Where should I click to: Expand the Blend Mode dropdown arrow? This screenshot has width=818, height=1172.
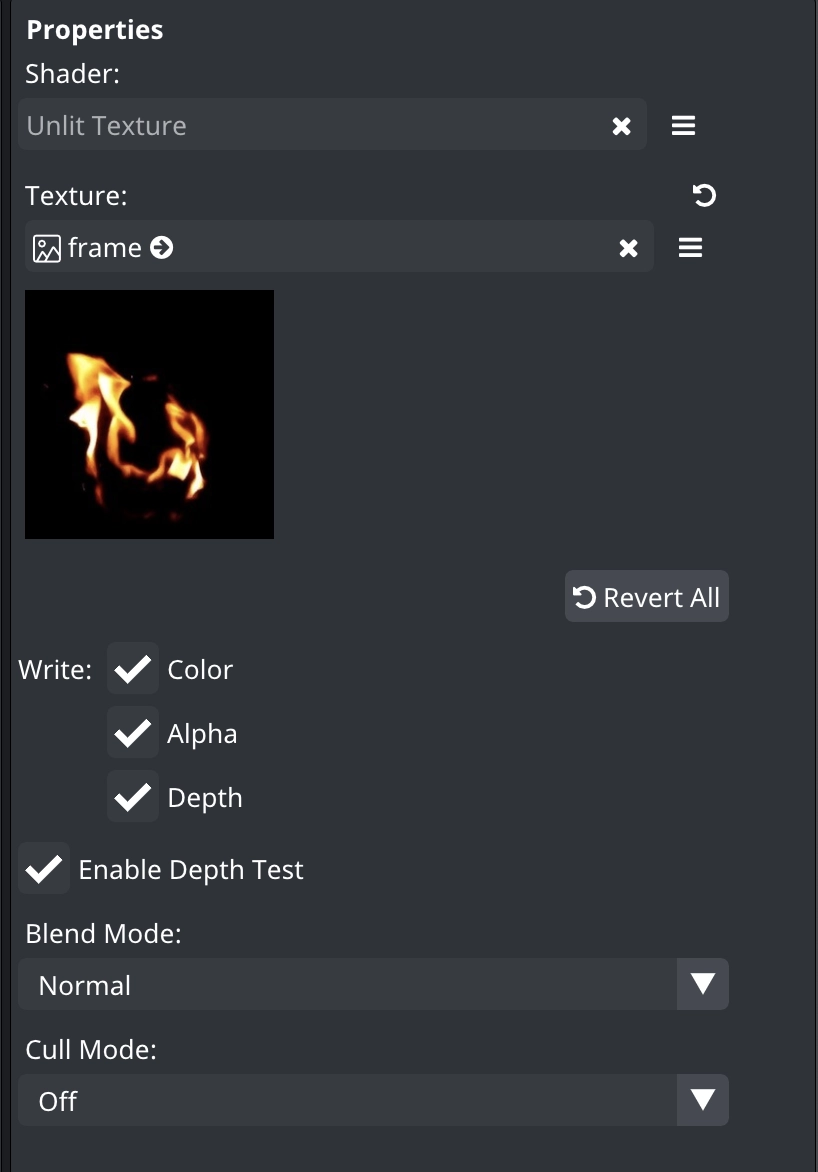click(703, 984)
